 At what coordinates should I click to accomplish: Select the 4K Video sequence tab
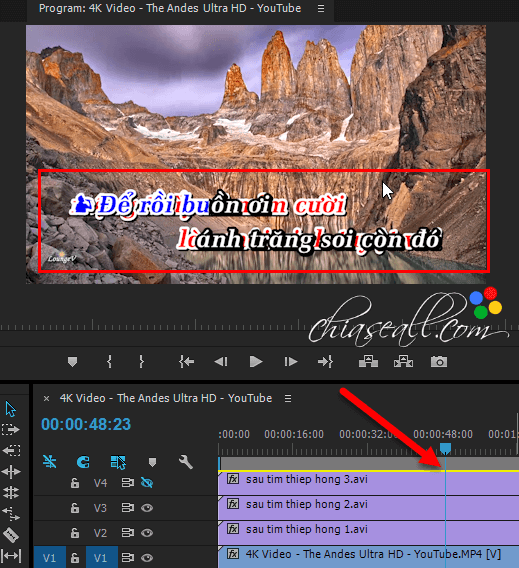click(x=166, y=398)
